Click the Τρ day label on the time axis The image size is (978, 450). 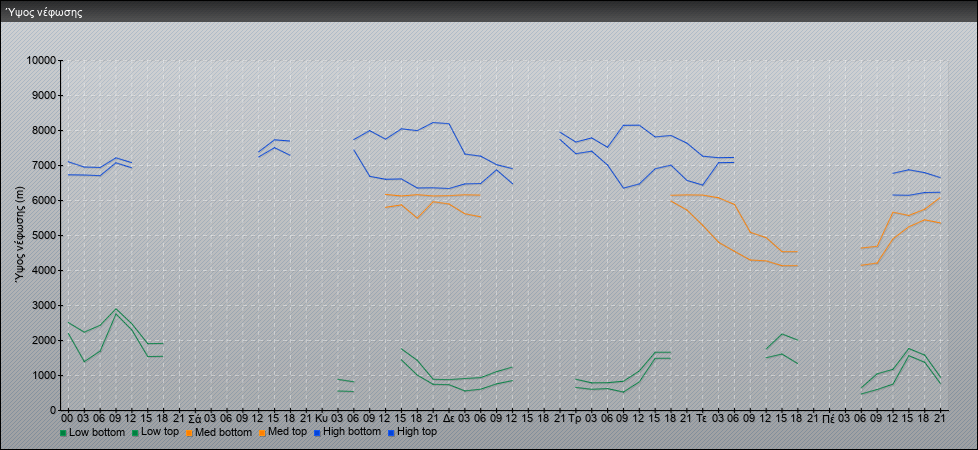click(x=575, y=418)
